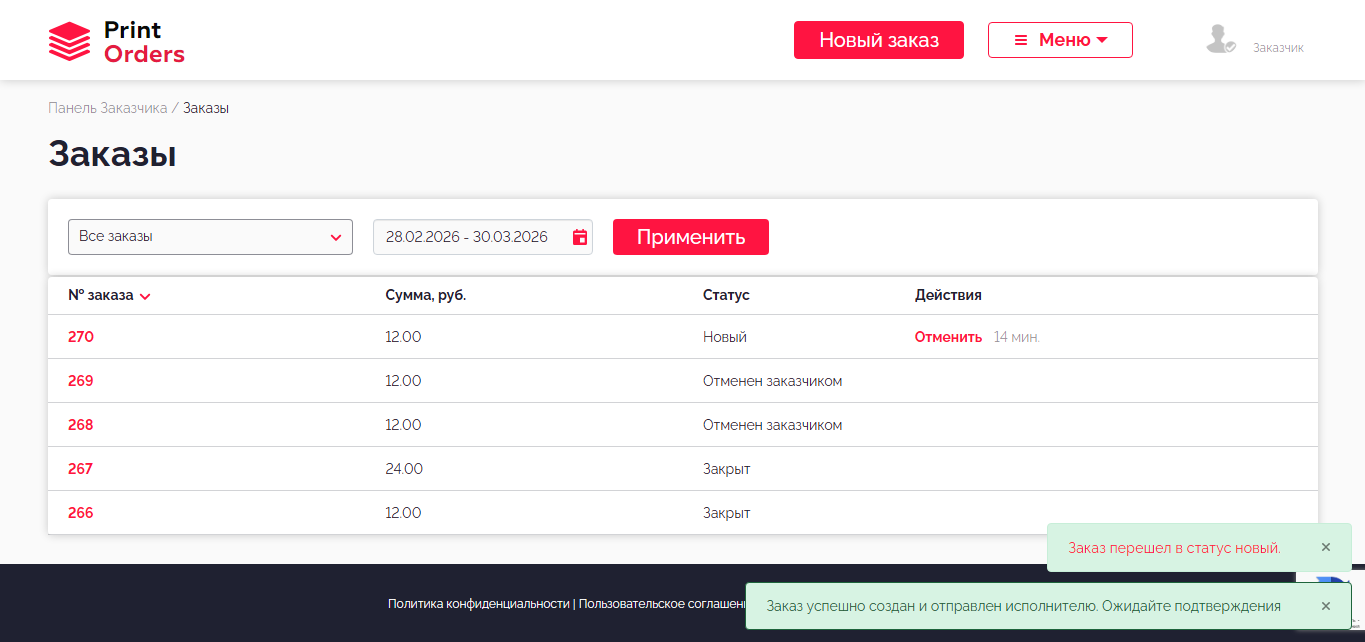
Task: Open 'Политика конфиденциальности' footer link
Action: click(479, 604)
